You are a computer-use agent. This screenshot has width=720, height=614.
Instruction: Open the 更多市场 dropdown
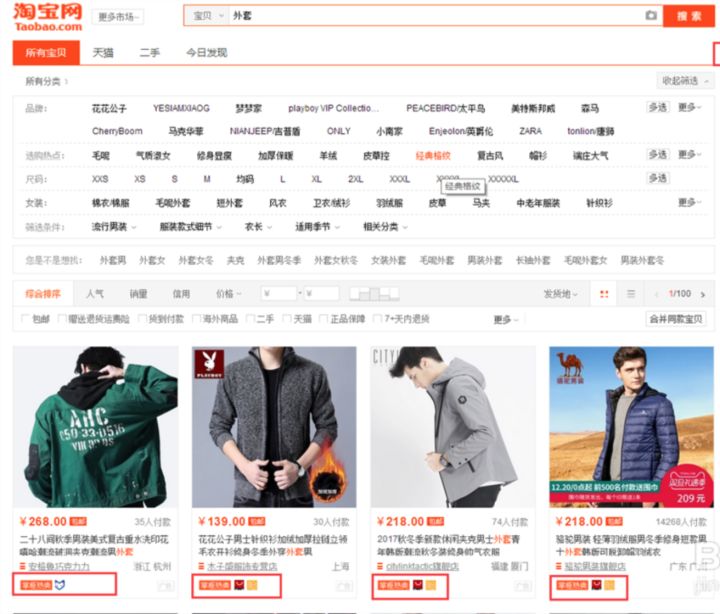point(118,17)
